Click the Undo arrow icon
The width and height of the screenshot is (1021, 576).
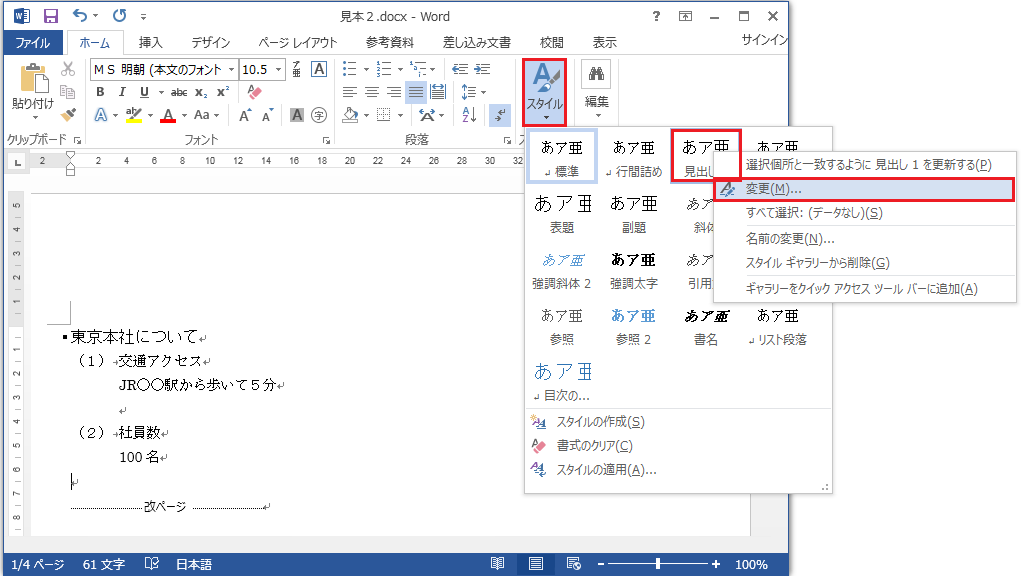tap(81, 17)
